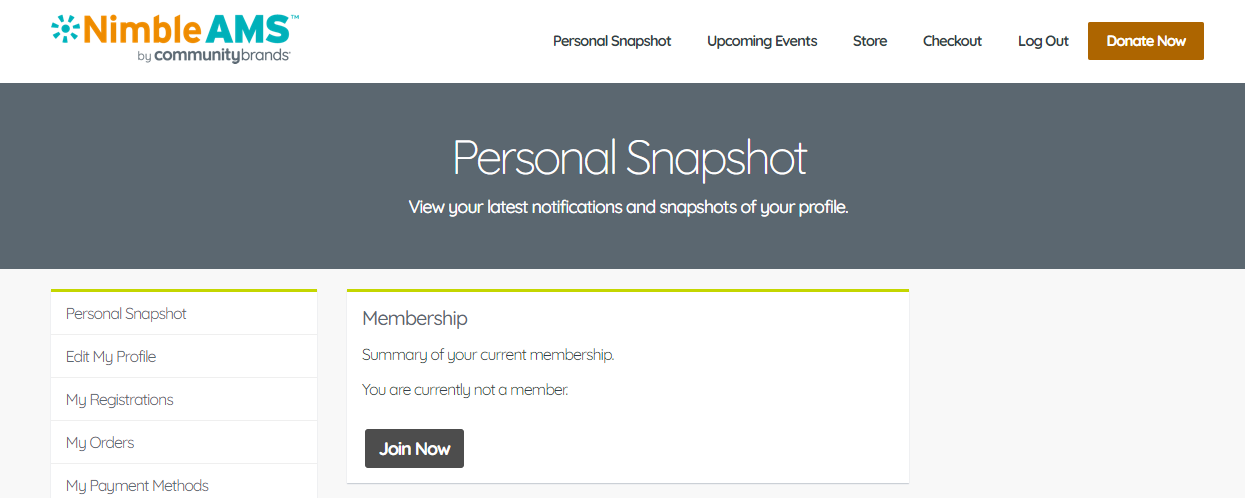The height and width of the screenshot is (498, 1245).
Task: Open the Store page from header
Action: click(870, 41)
